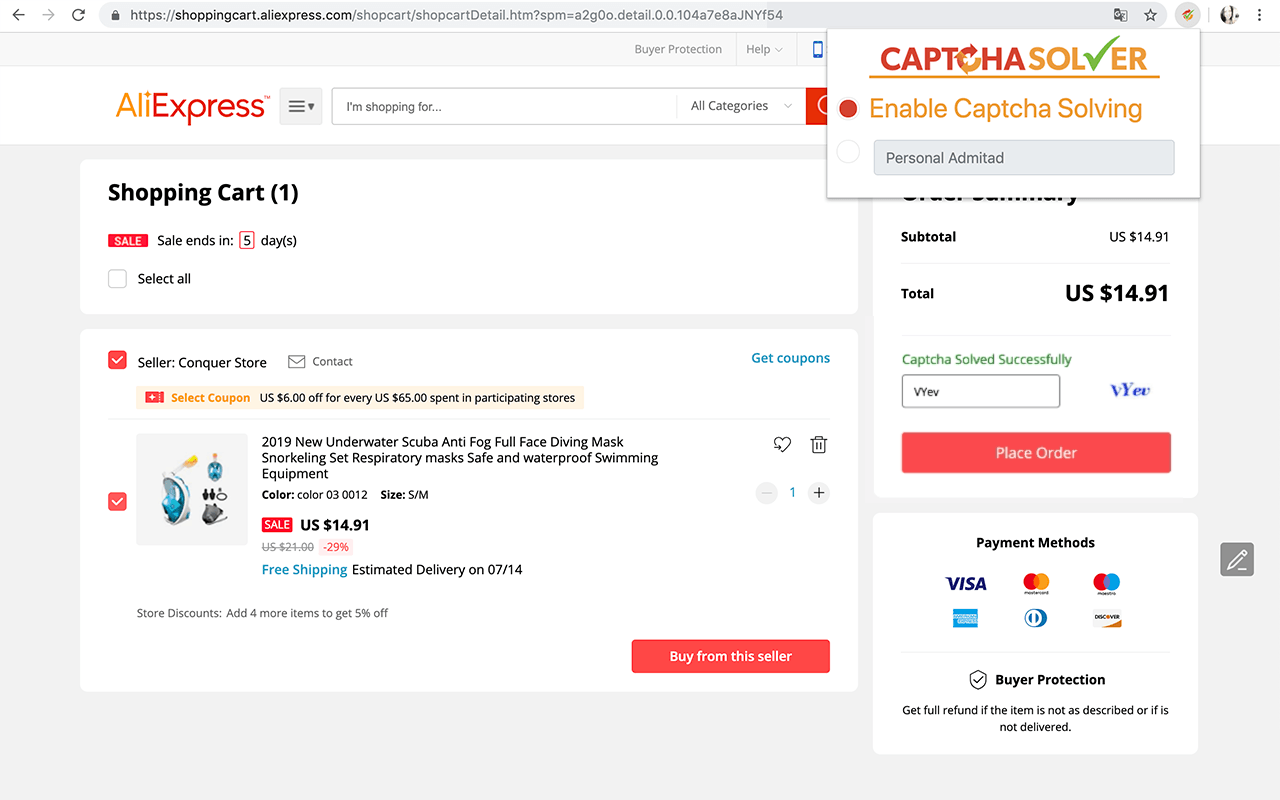The height and width of the screenshot is (800, 1280).
Task: Click the Visa payment logo
Action: 966,583
